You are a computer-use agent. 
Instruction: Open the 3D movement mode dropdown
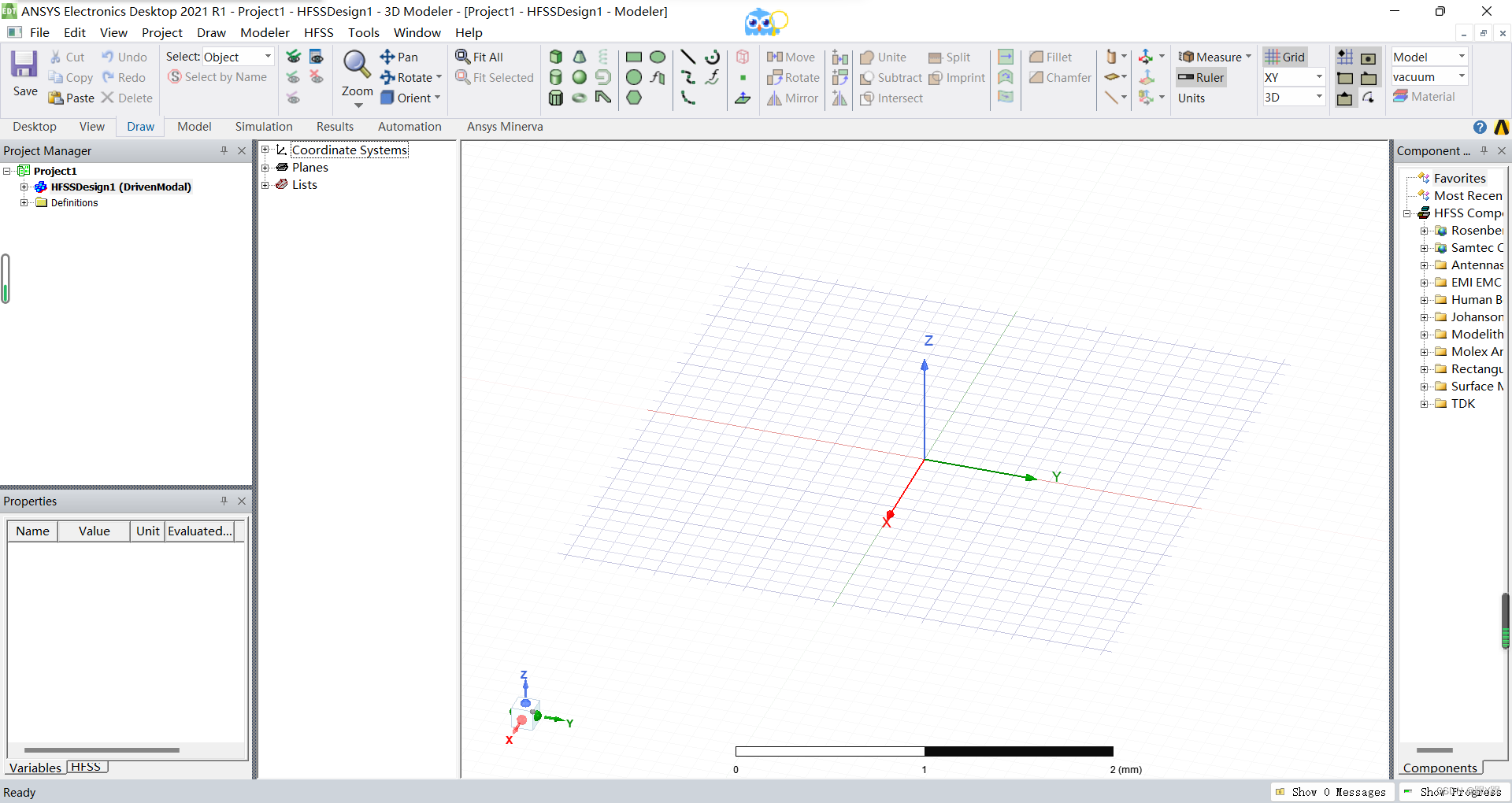click(x=1294, y=98)
